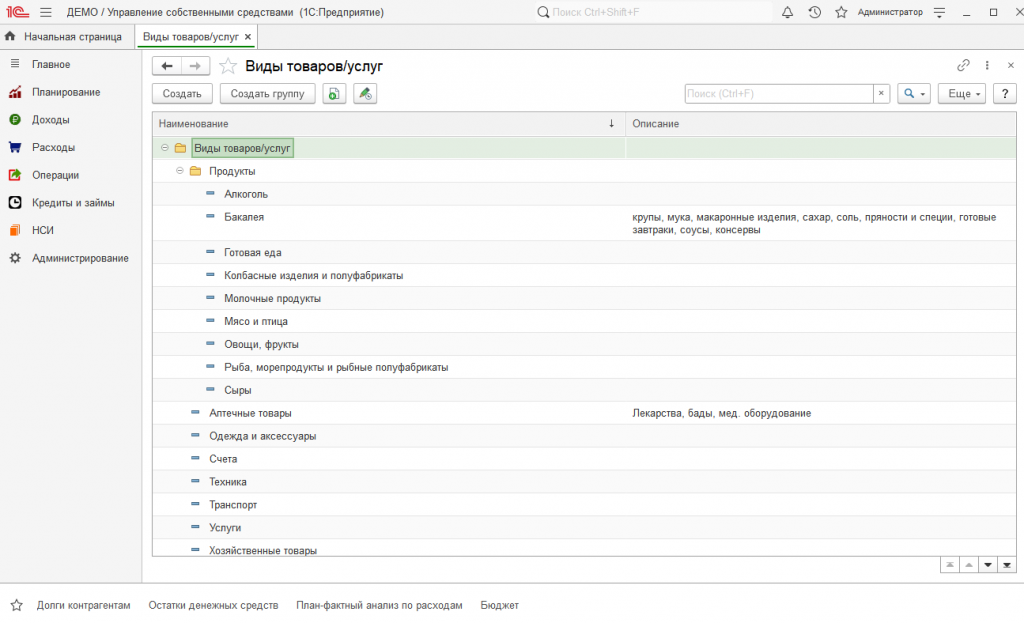Open the three-dot form options

coord(987,65)
